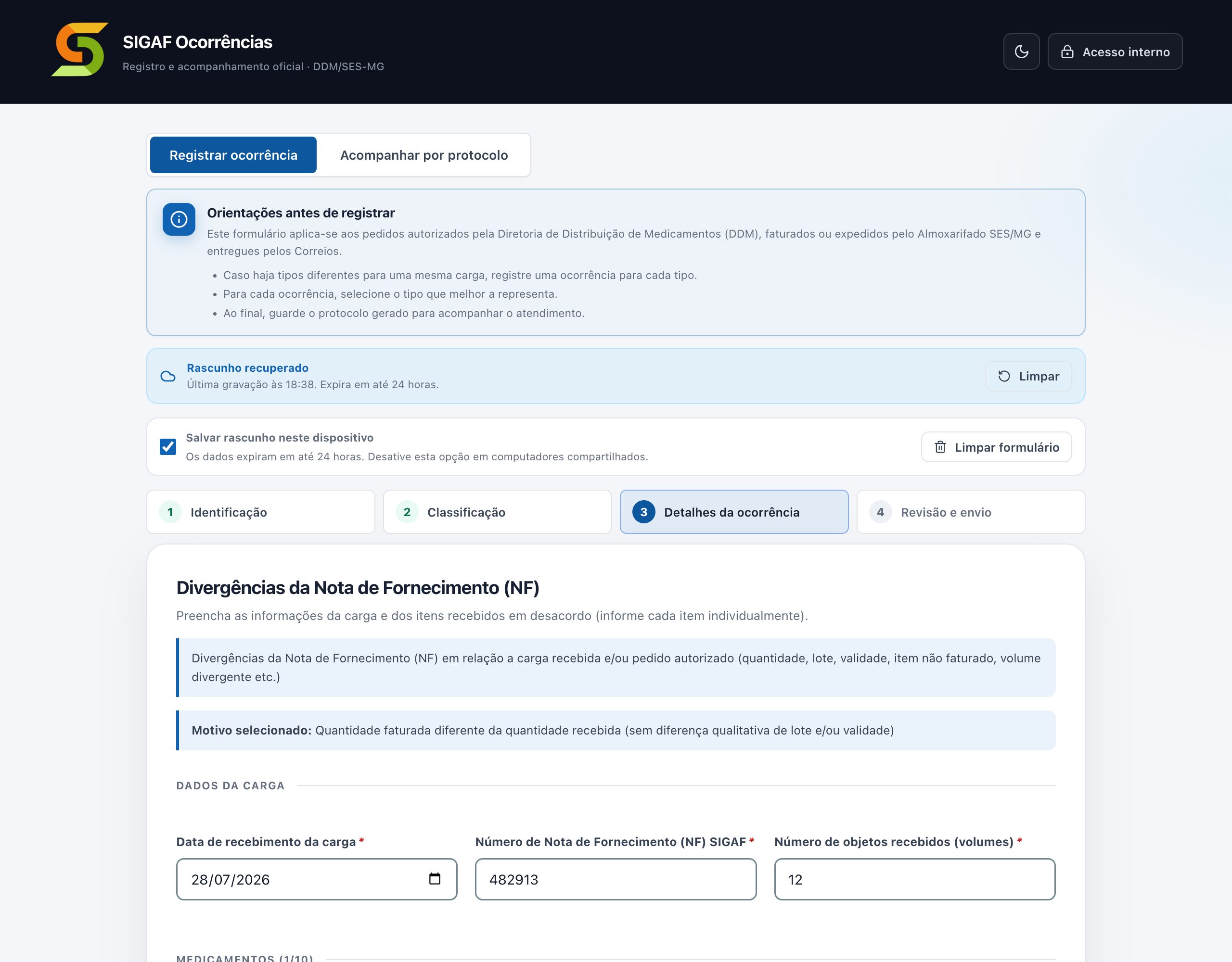Uncheck Salvar rascunho neste dispositivo
The height and width of the screenshot is (962, 1232).
[x=167, y=447]
